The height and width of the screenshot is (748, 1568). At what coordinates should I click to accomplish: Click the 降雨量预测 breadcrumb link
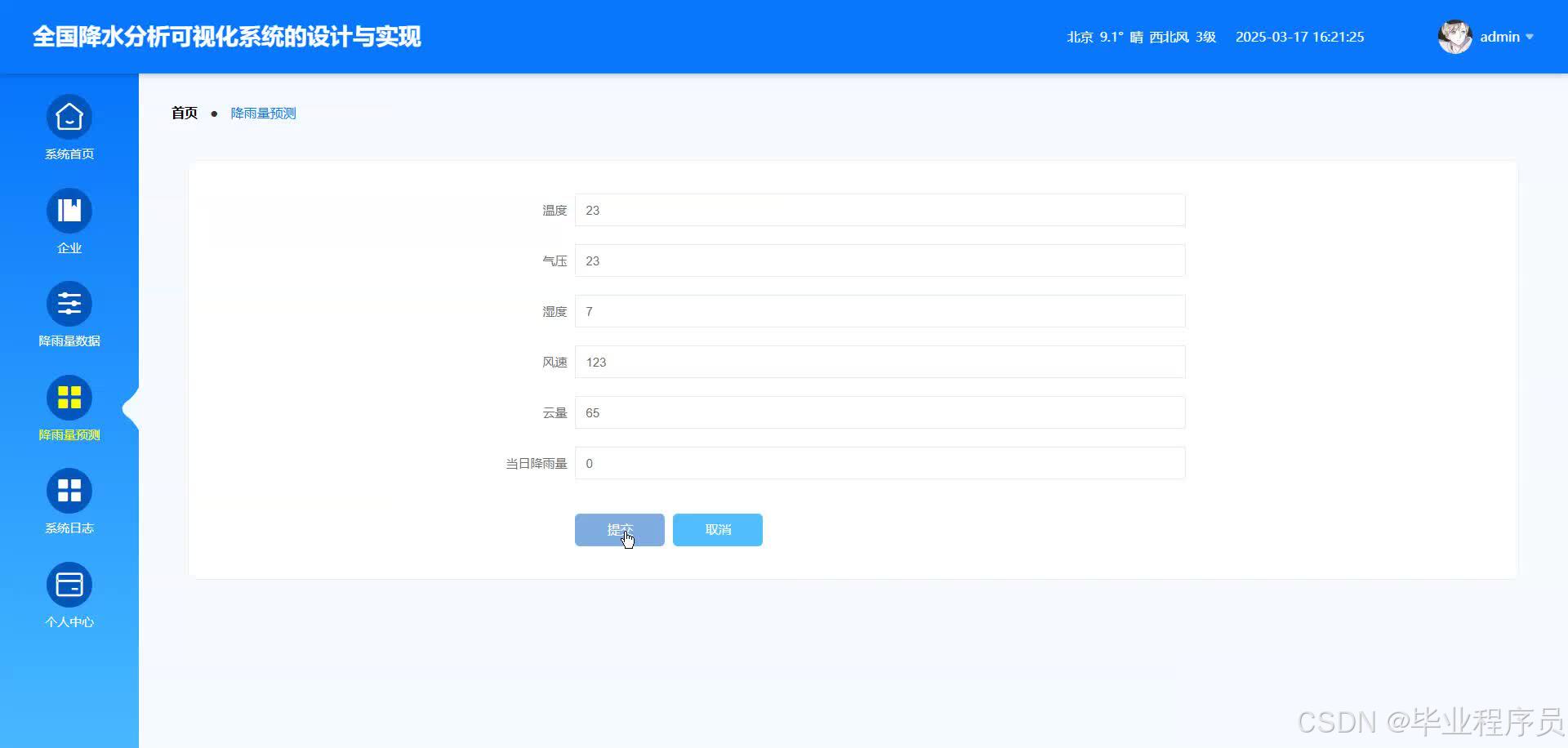tap(263, 114)
